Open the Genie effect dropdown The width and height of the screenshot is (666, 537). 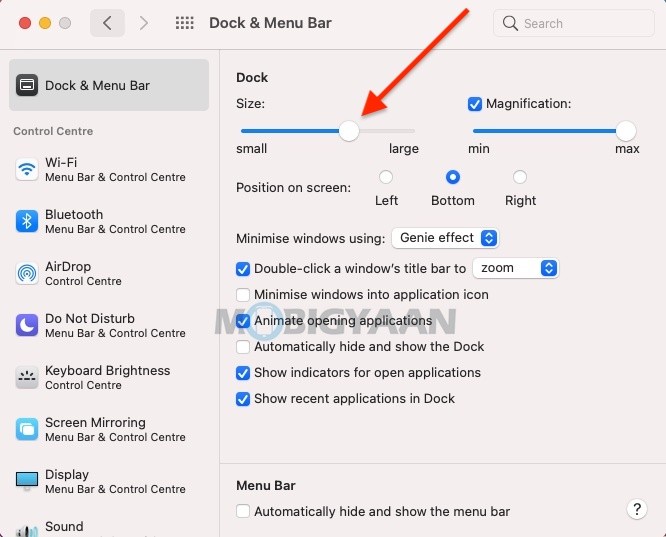(x=445, y=238)
